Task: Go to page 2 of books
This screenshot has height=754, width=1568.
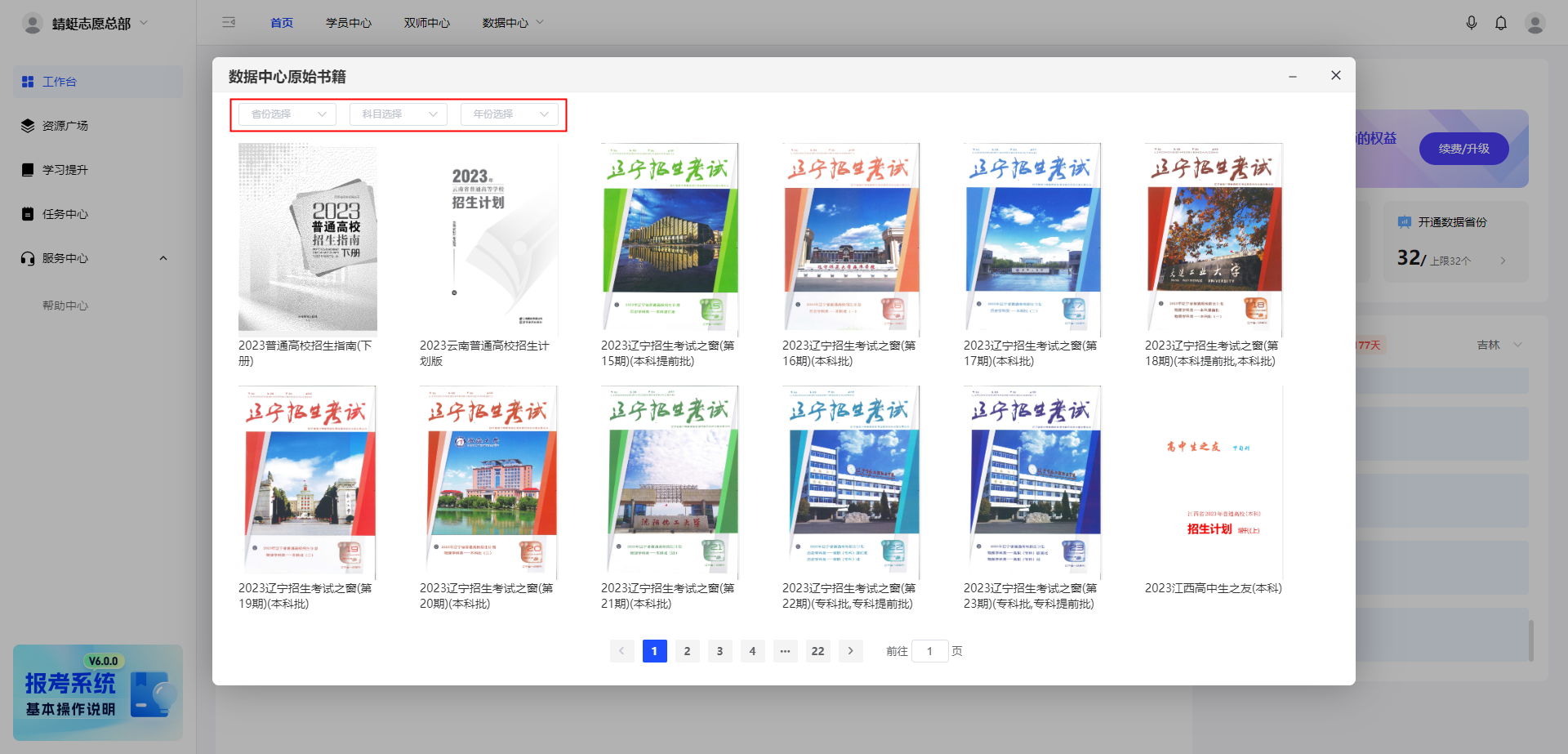Action: pyautogui.click(x=687, y=651)
